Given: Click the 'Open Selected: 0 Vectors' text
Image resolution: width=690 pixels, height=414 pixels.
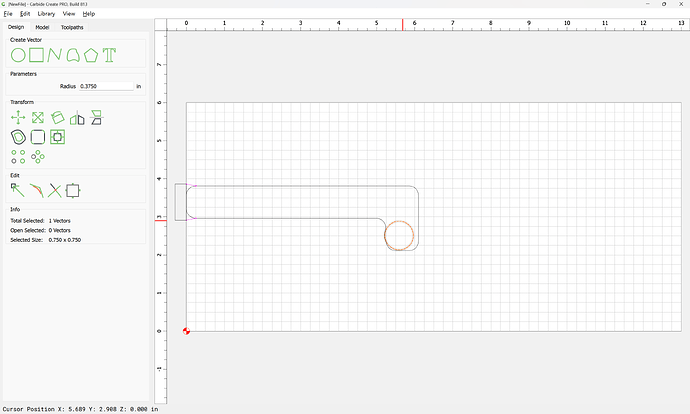Looking at the screenshot, I should click(x=40, y=231).
